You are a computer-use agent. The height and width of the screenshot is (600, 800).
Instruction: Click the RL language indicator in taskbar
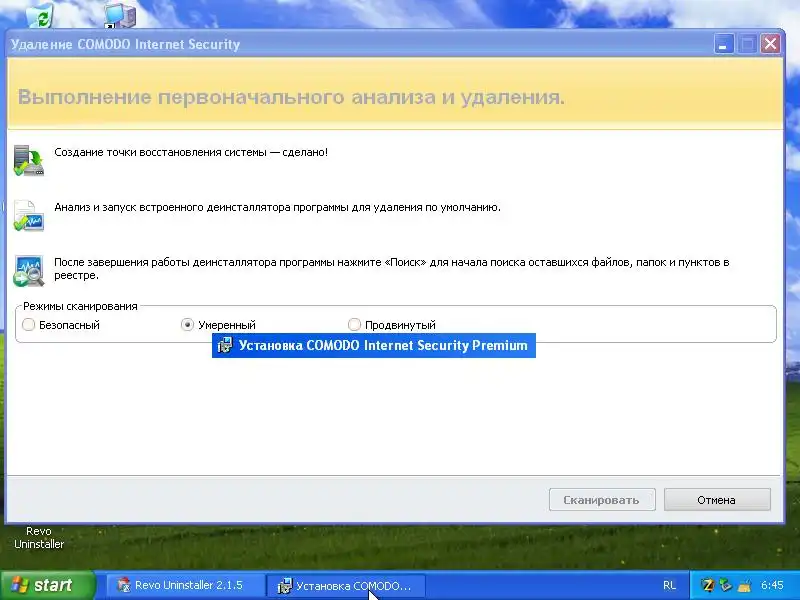tap(670, 585)
